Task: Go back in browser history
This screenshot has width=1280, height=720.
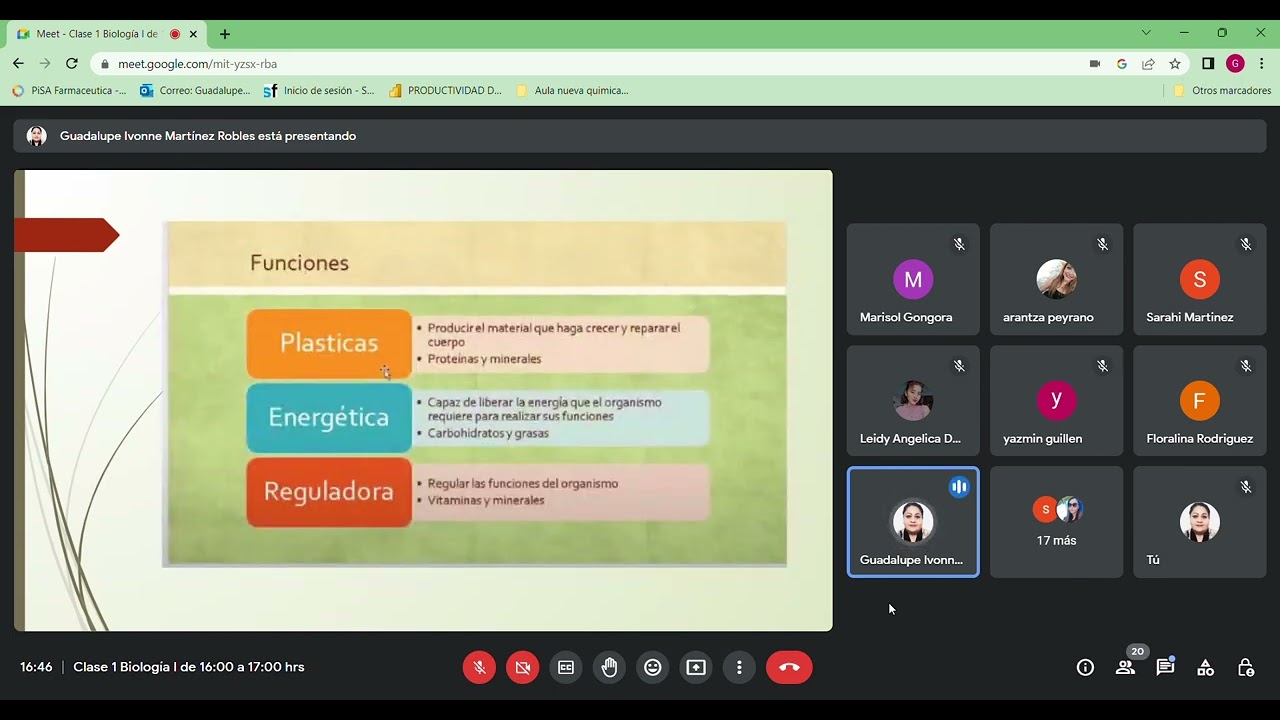Action: pos(18,63)
